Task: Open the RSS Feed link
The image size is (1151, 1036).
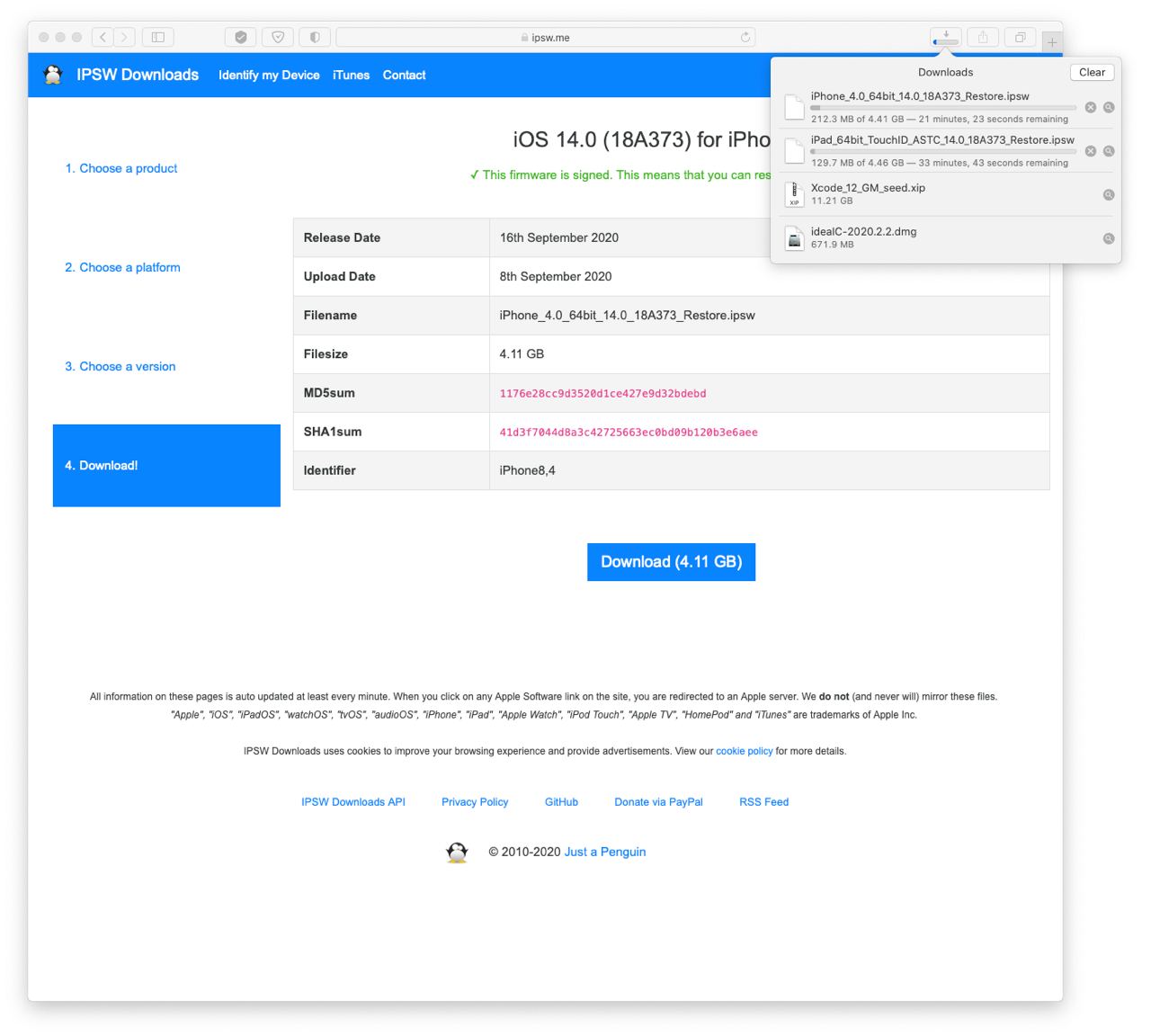Action: [763, 802]
